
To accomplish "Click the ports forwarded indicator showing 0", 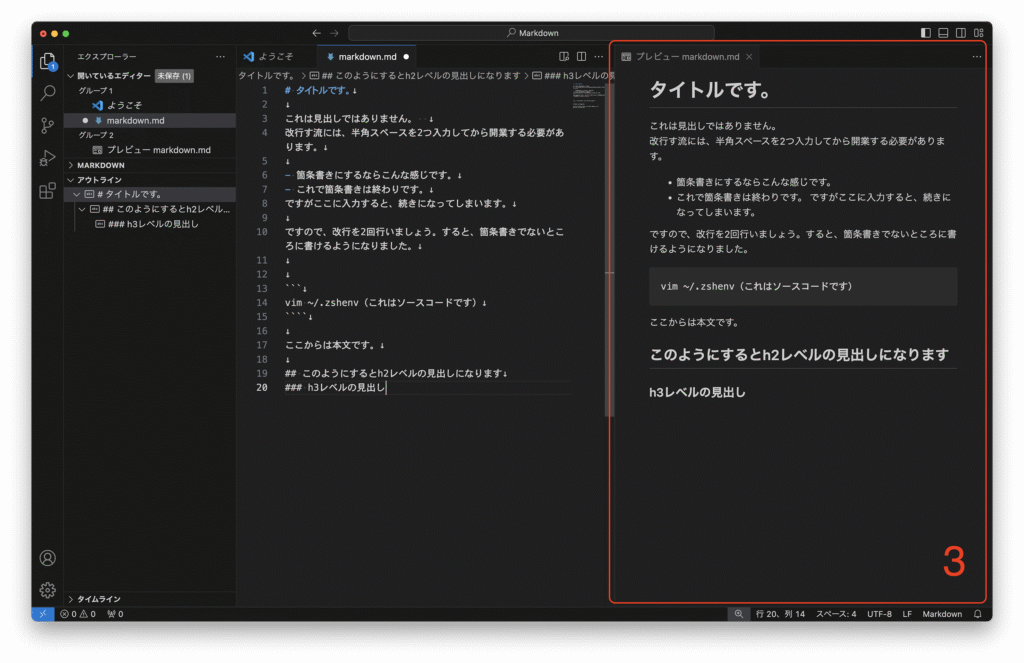I will [116, 614].
